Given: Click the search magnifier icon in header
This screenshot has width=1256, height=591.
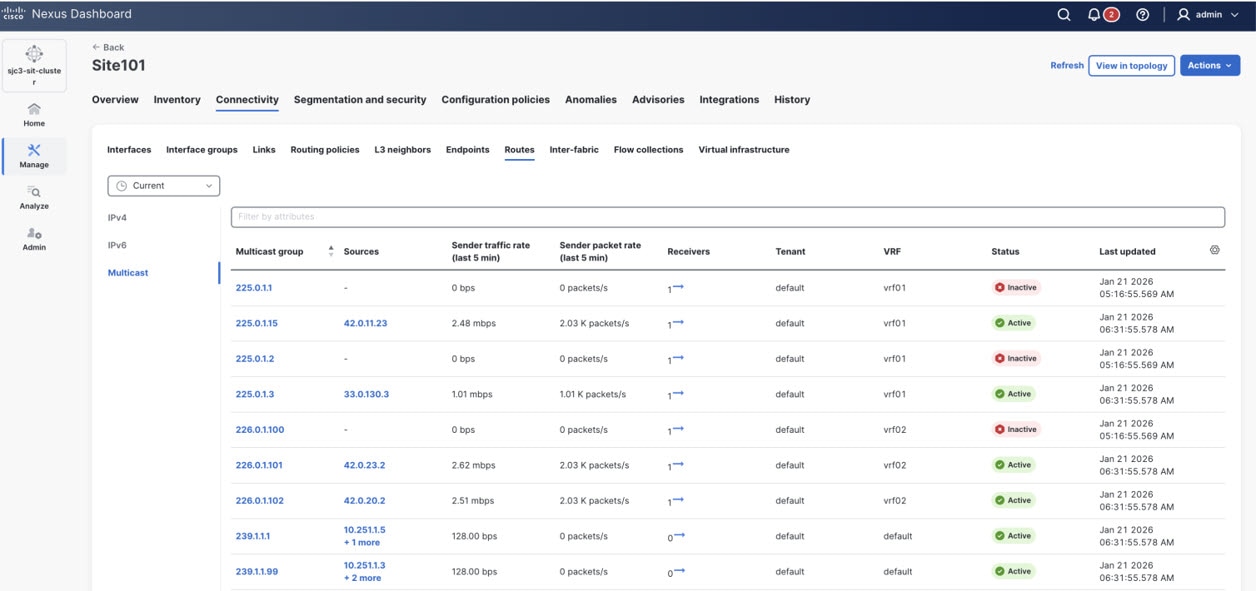Looking at the screenshot, I should (x=1064, y=15).
